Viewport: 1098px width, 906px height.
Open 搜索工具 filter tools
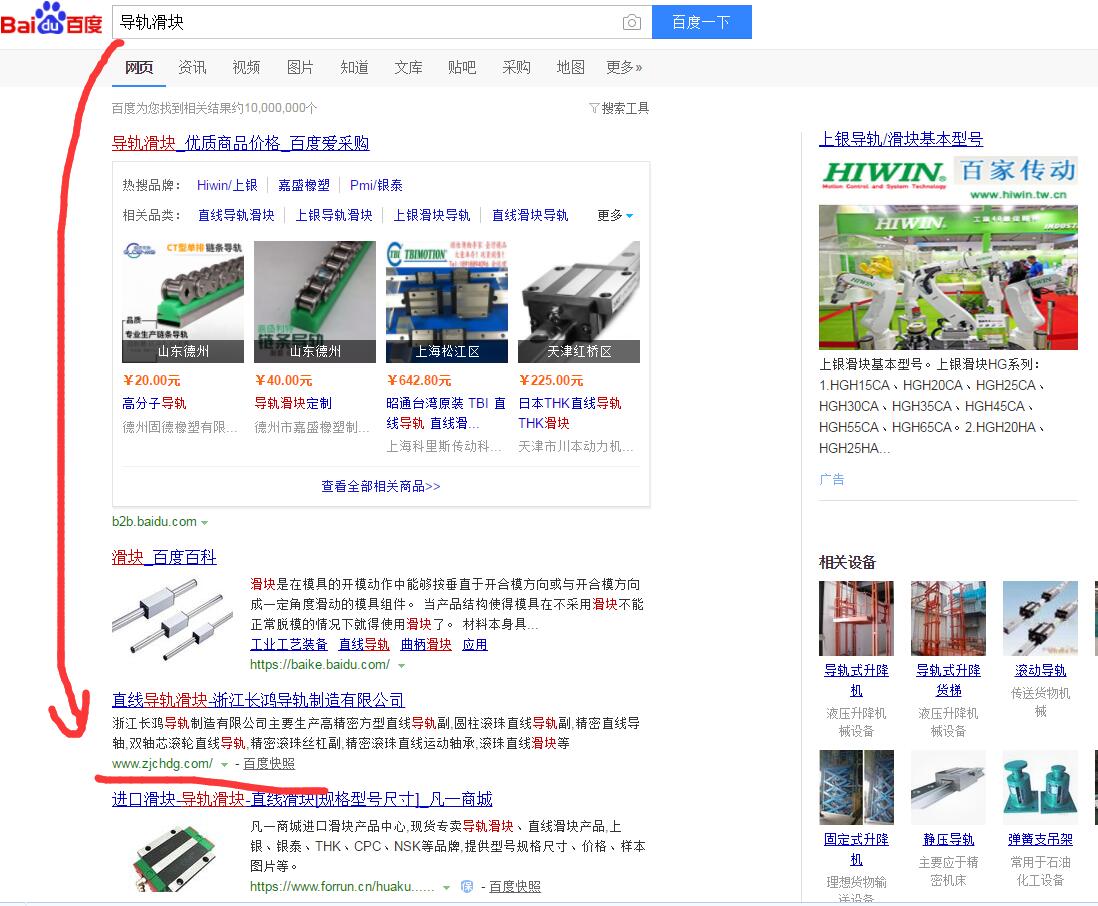619,108
